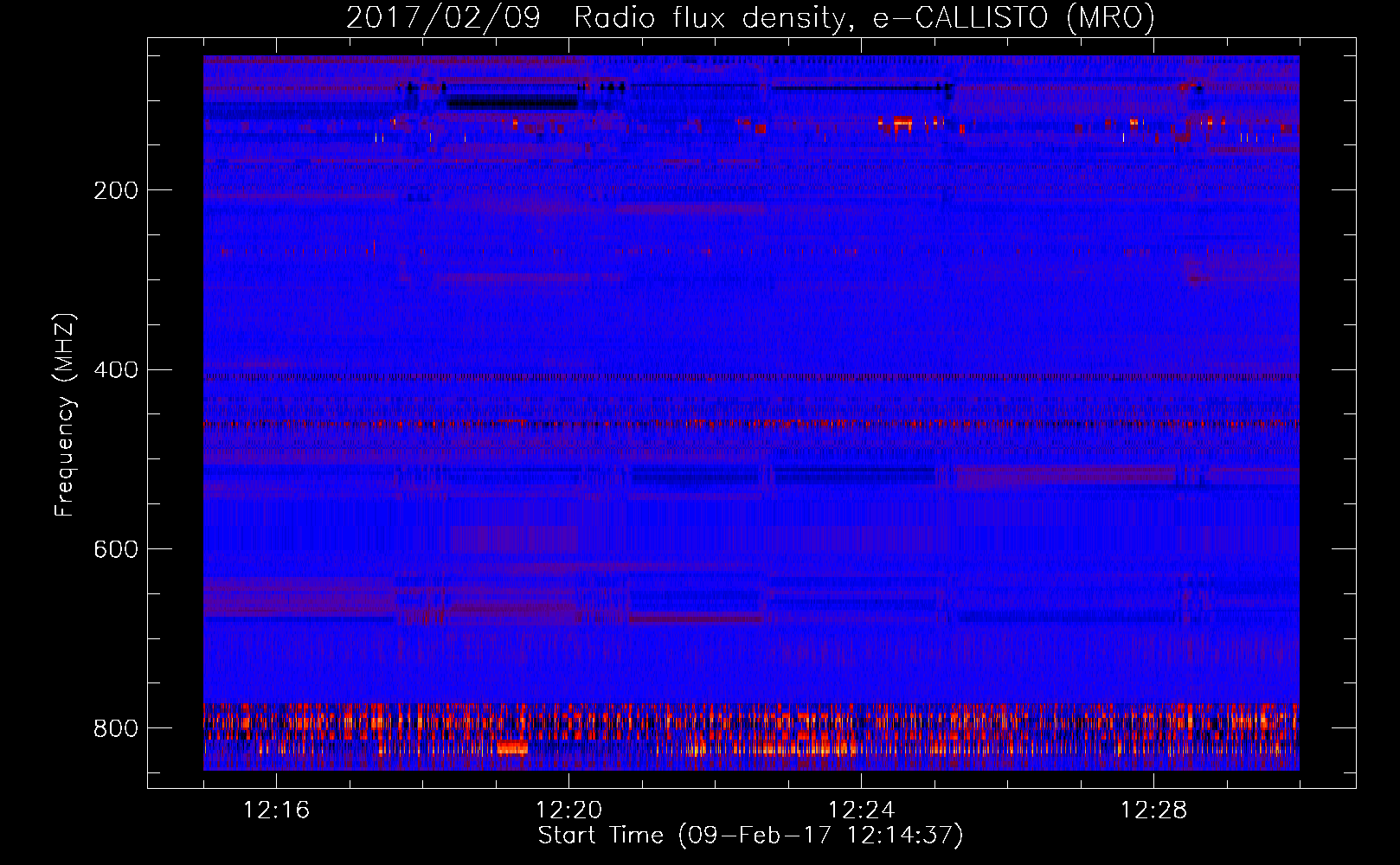Click the 600 frequency tick label

click(x=116, y=549)
